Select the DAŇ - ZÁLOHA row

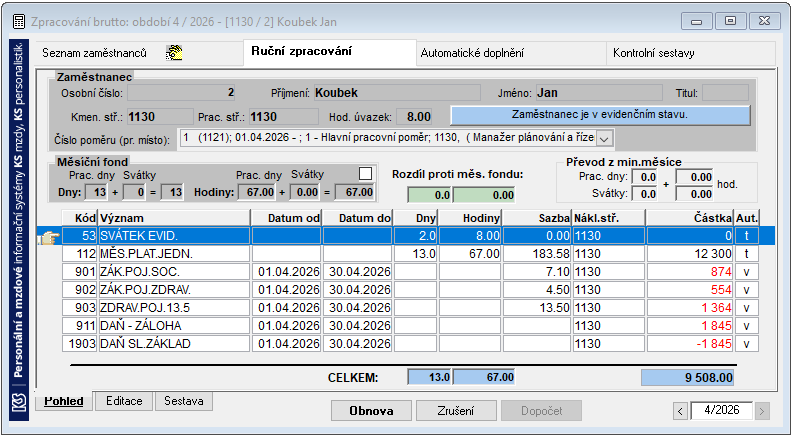pos(410,326)
